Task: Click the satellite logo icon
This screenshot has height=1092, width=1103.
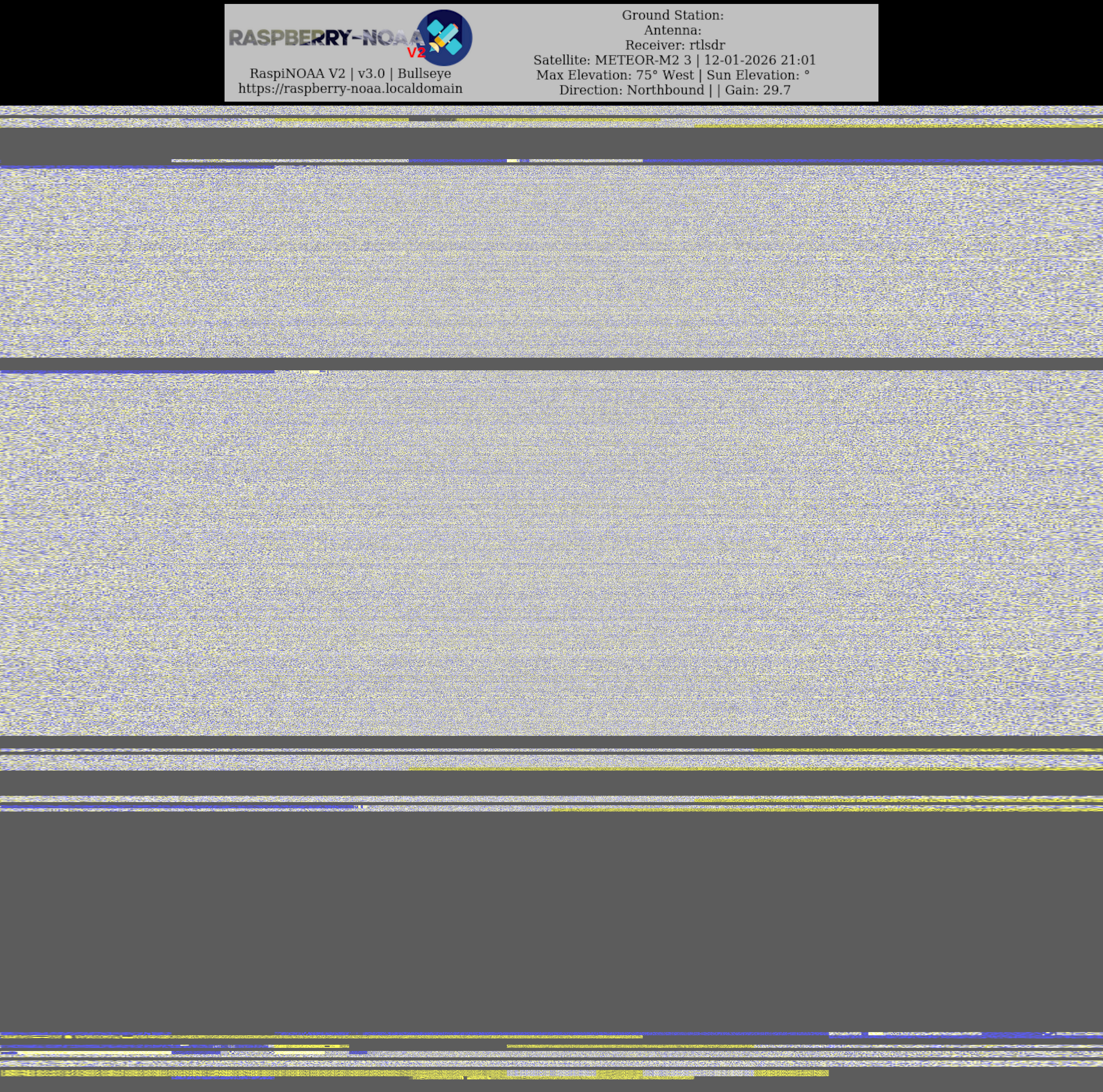Action: [x=444, y=37]
